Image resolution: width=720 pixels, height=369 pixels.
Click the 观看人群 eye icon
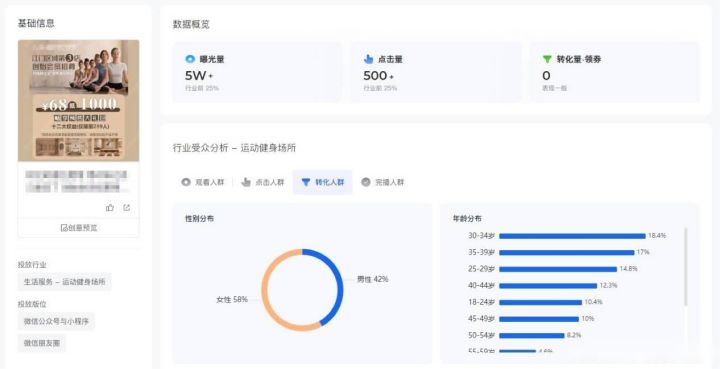coord(186,182)
